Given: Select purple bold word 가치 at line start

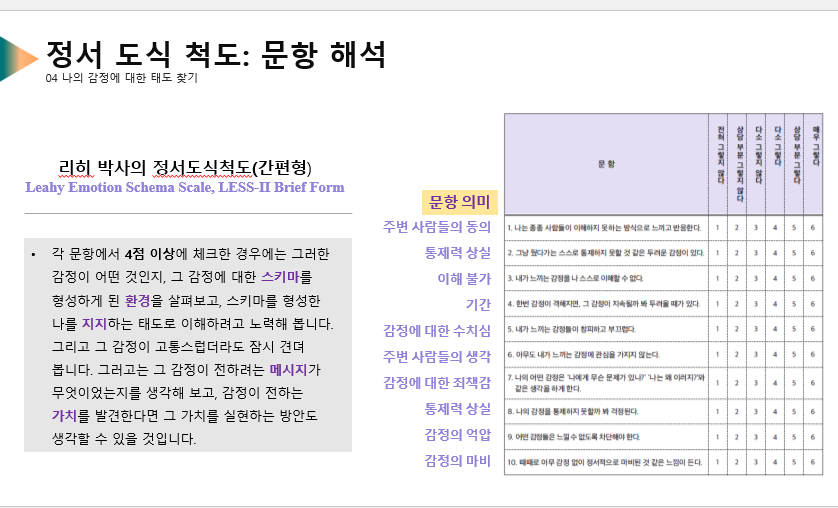Looking at the screenshot, I should click(x=65, y=416).
